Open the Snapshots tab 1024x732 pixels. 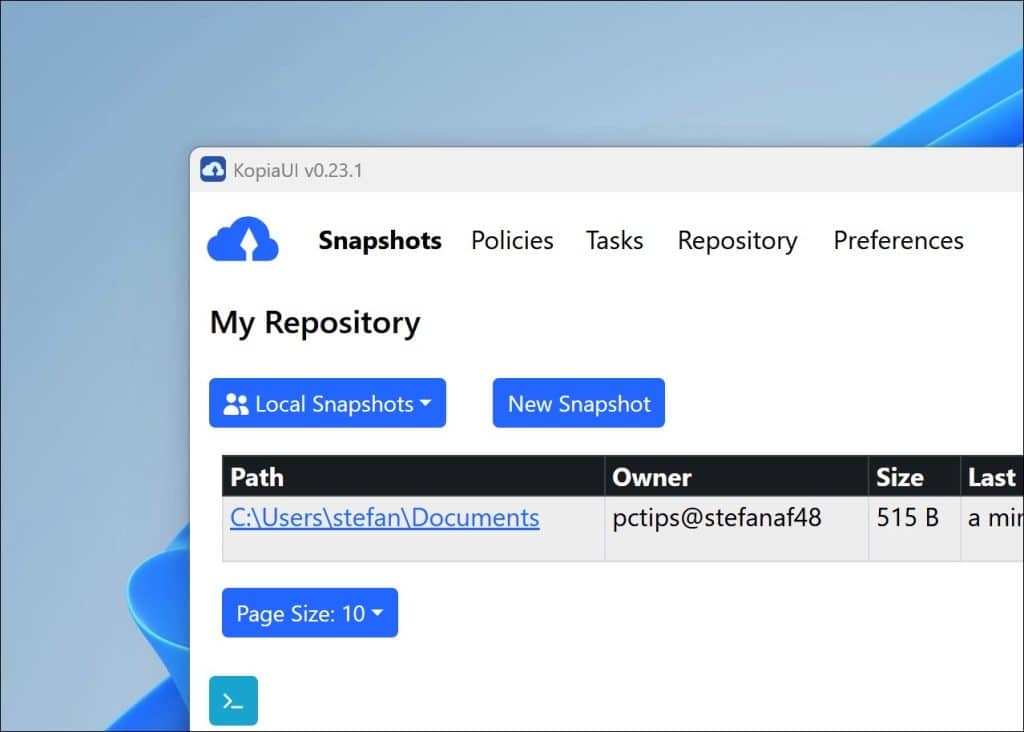pyautogui.click(x=380, y=241)
